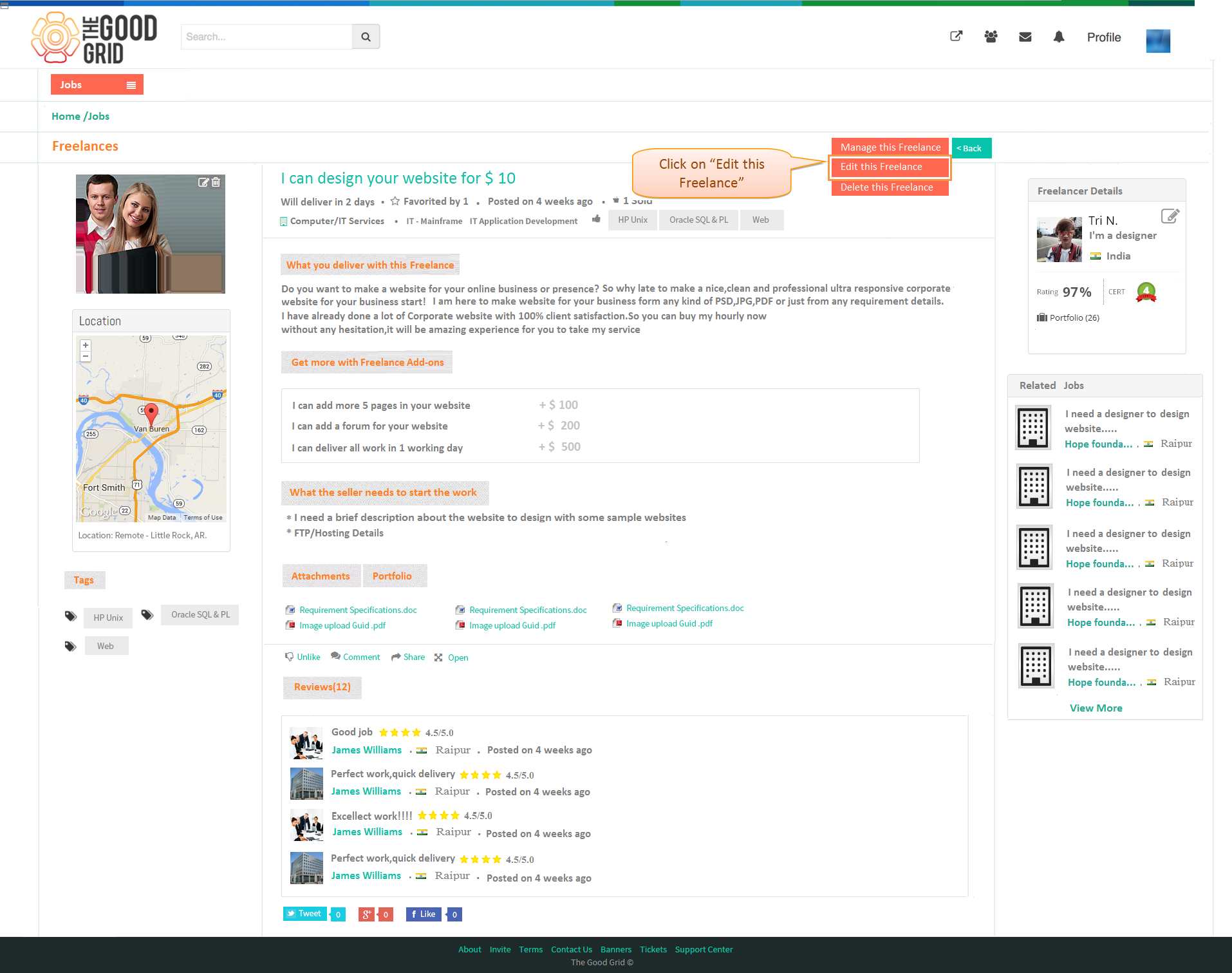Zoom in on the location map

pos(86,345)
